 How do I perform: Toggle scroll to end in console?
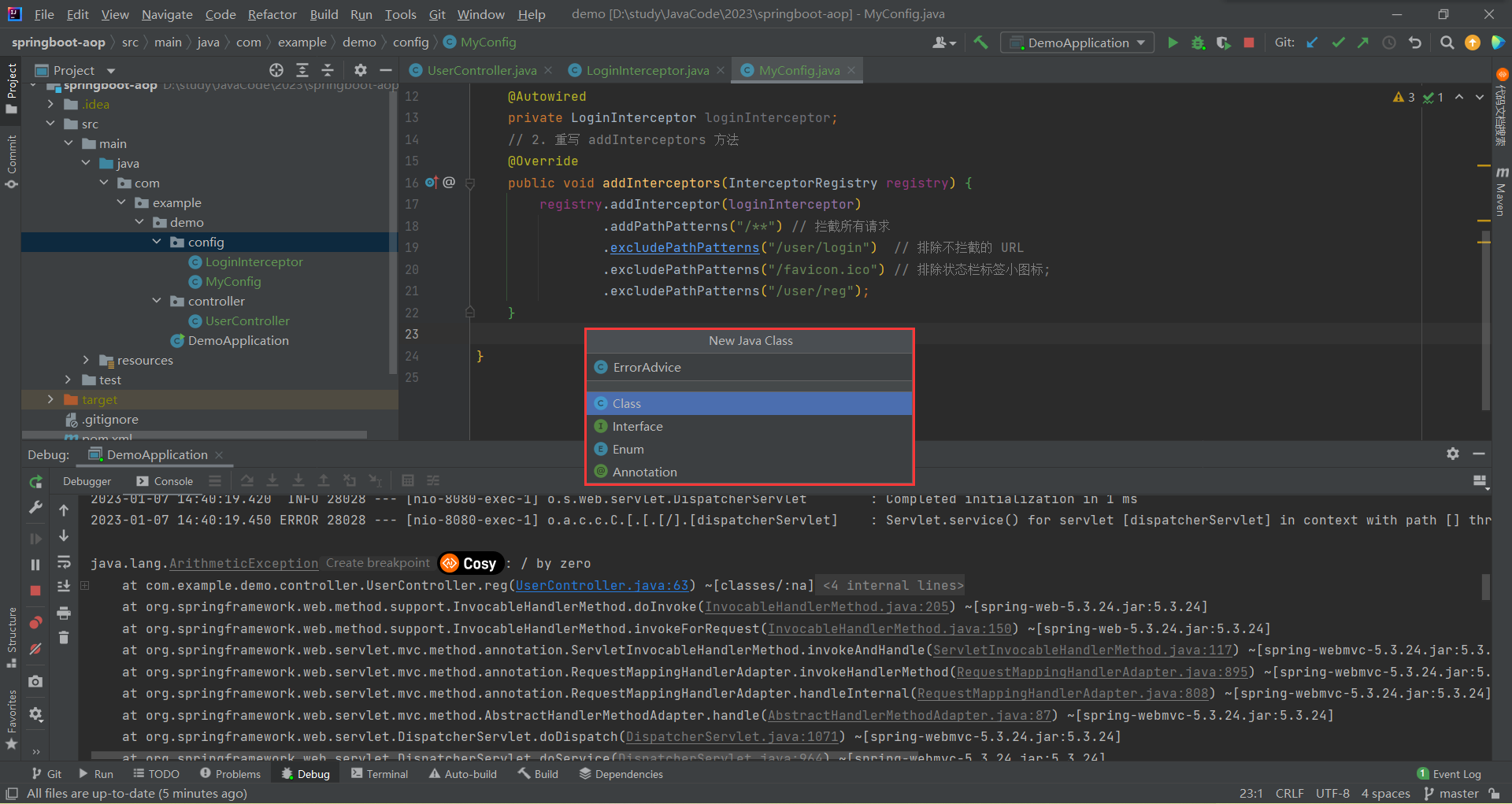[x=64, y=587]
